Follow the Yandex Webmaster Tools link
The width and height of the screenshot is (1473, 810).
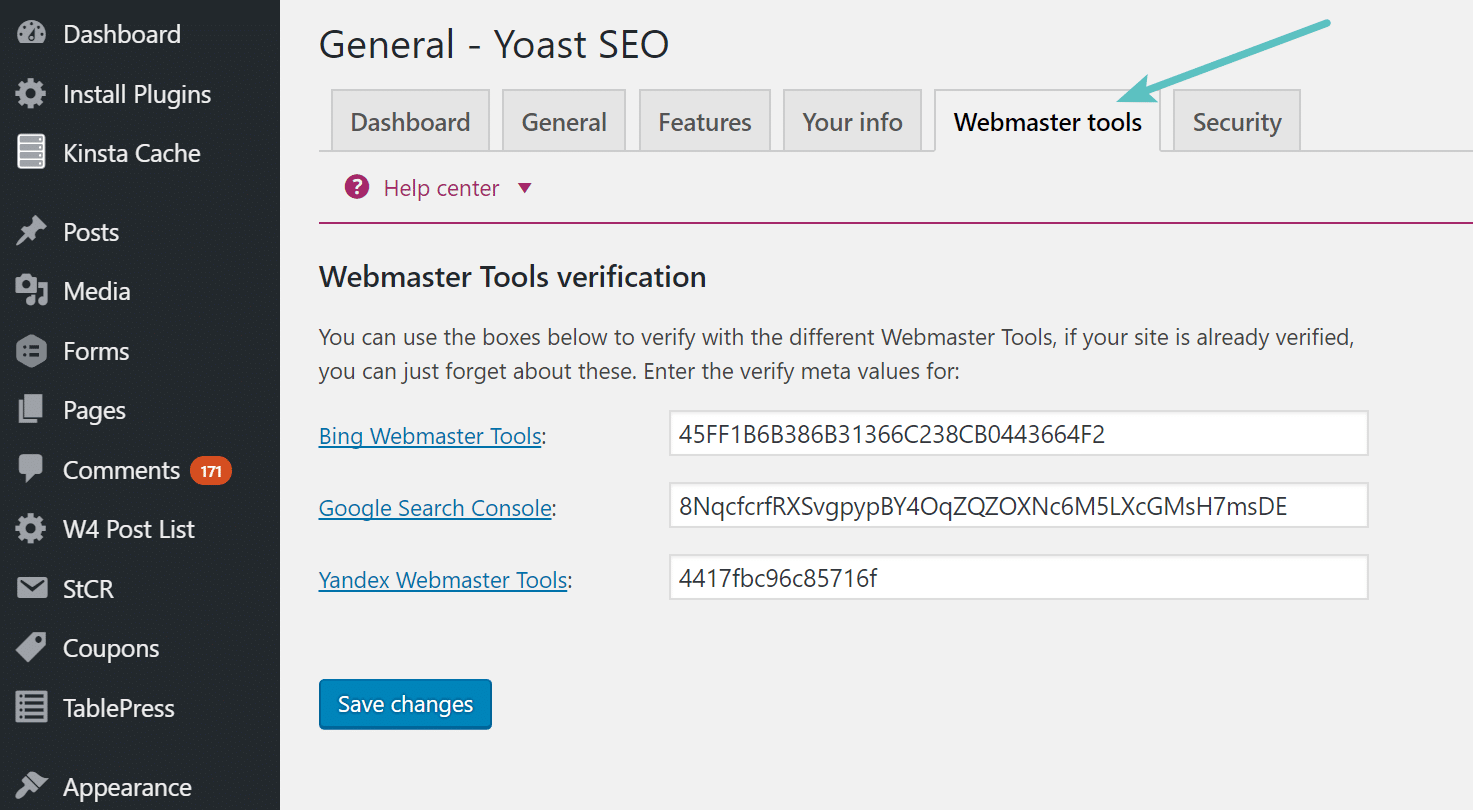pos(443,580)
